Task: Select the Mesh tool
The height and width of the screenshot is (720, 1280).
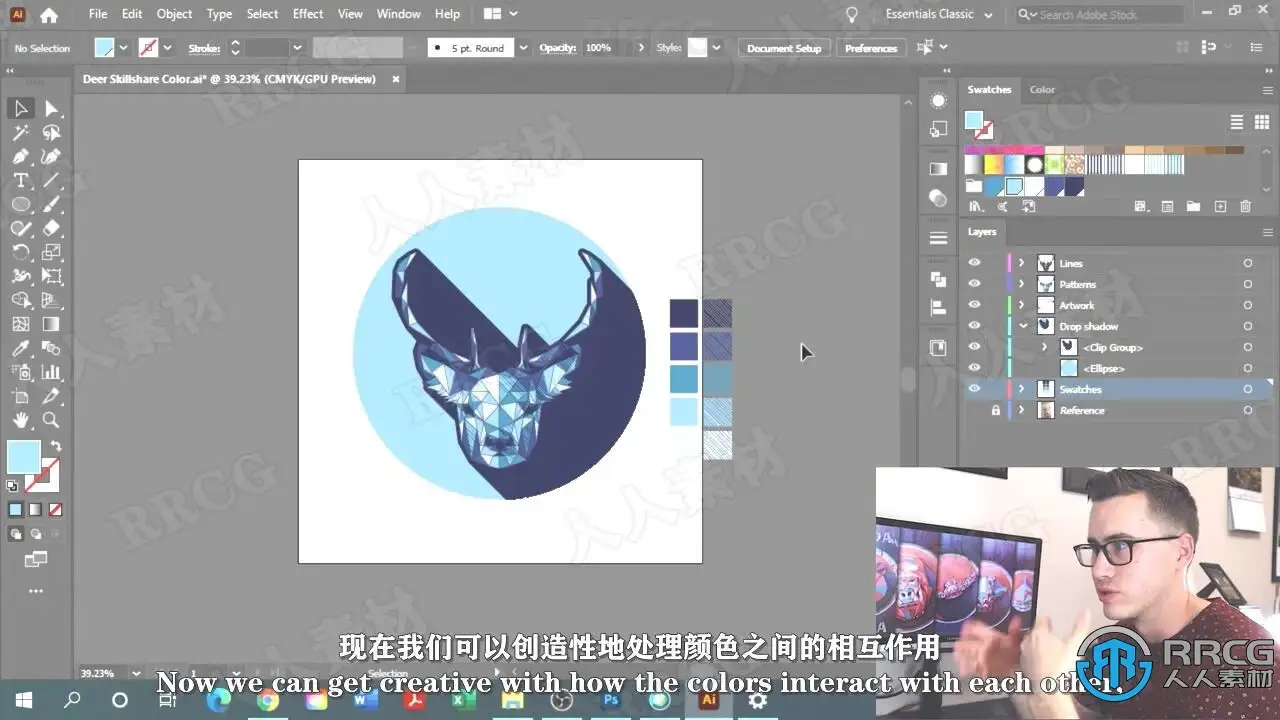Action: (x=20, y=325)
